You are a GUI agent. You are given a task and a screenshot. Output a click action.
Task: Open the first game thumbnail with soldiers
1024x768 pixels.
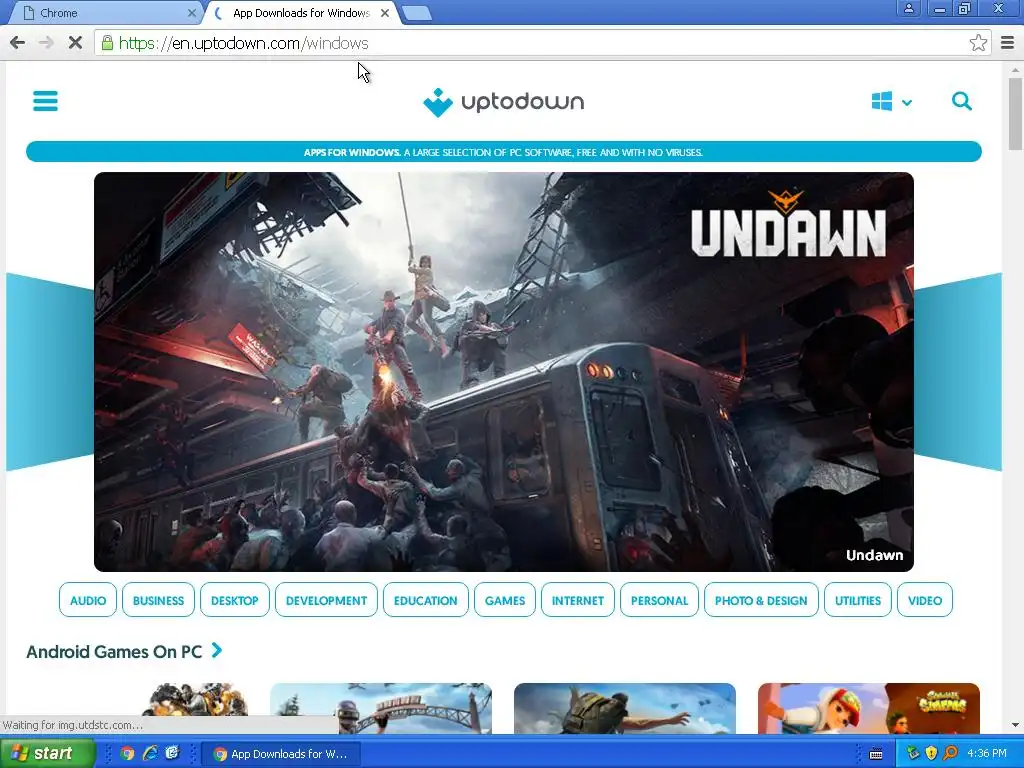click(196, 701)
